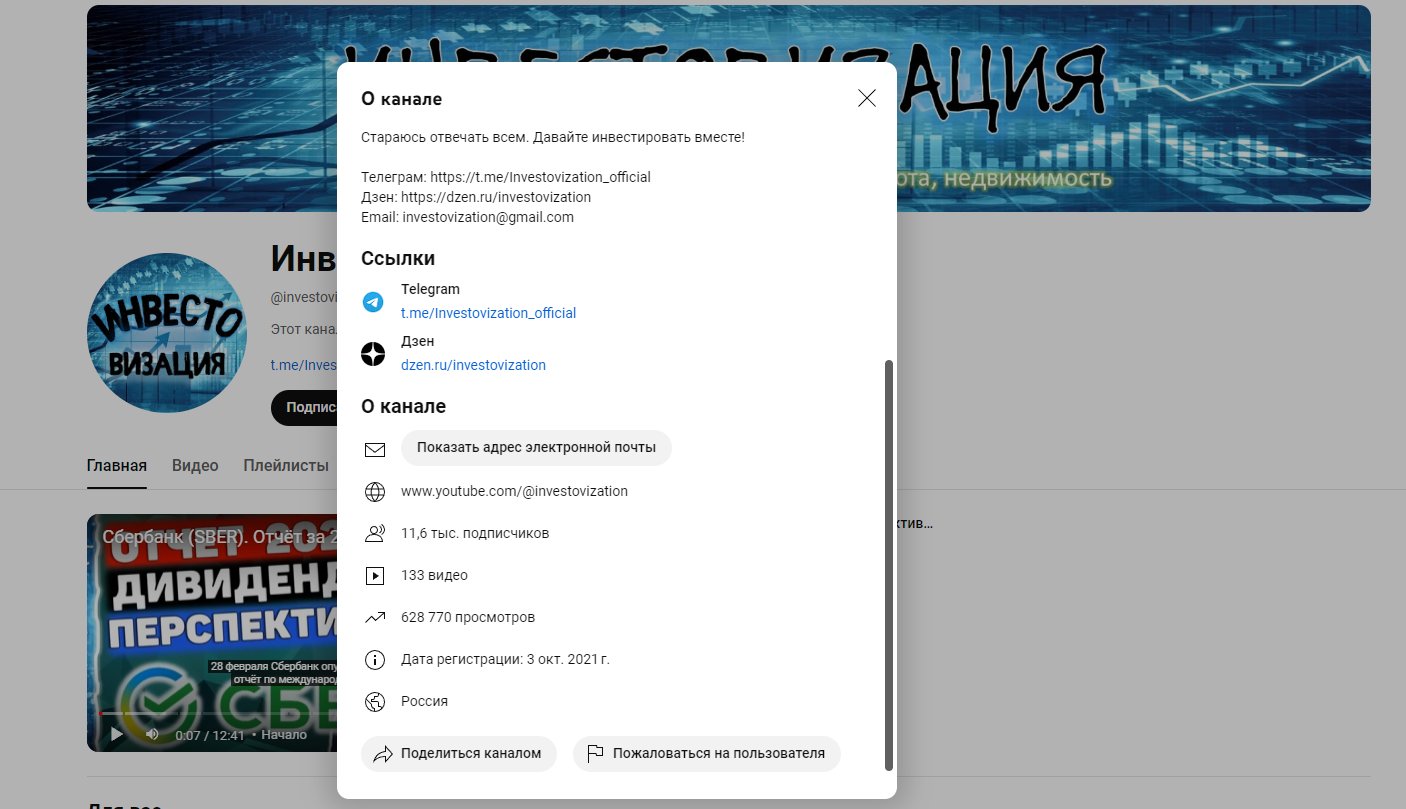Share the channel via Поделиться каналом
This screenshot has height=809, width=1406.
[x=458, y=754]
